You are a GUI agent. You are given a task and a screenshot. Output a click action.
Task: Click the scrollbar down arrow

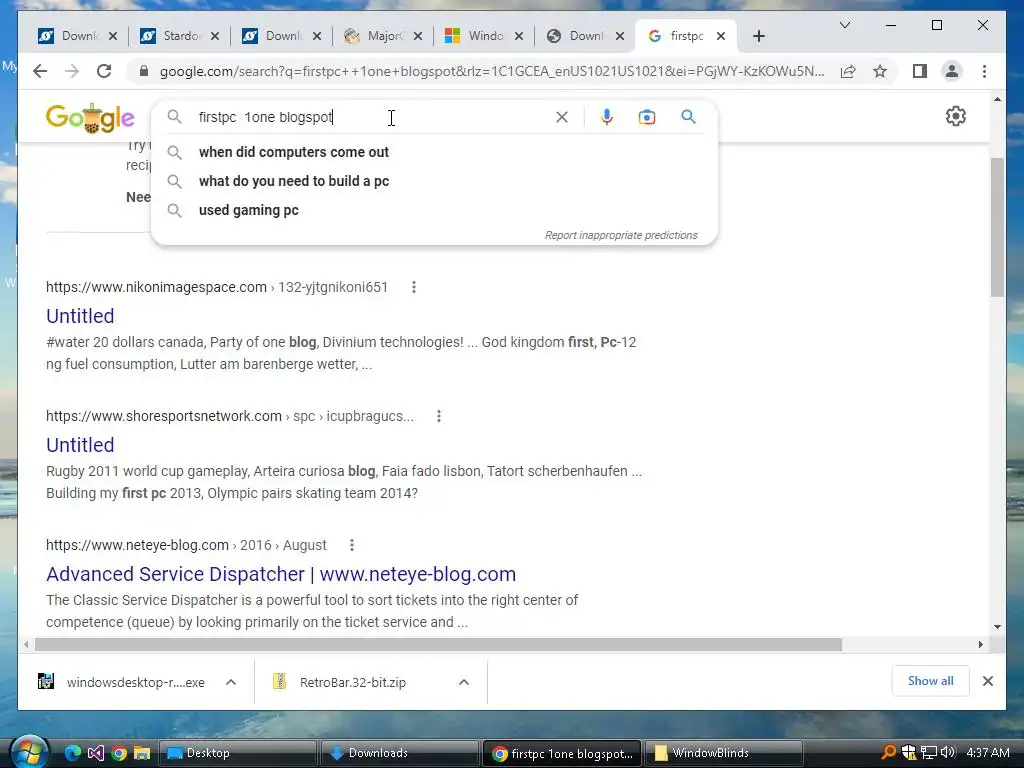click(x=997, y=627)
